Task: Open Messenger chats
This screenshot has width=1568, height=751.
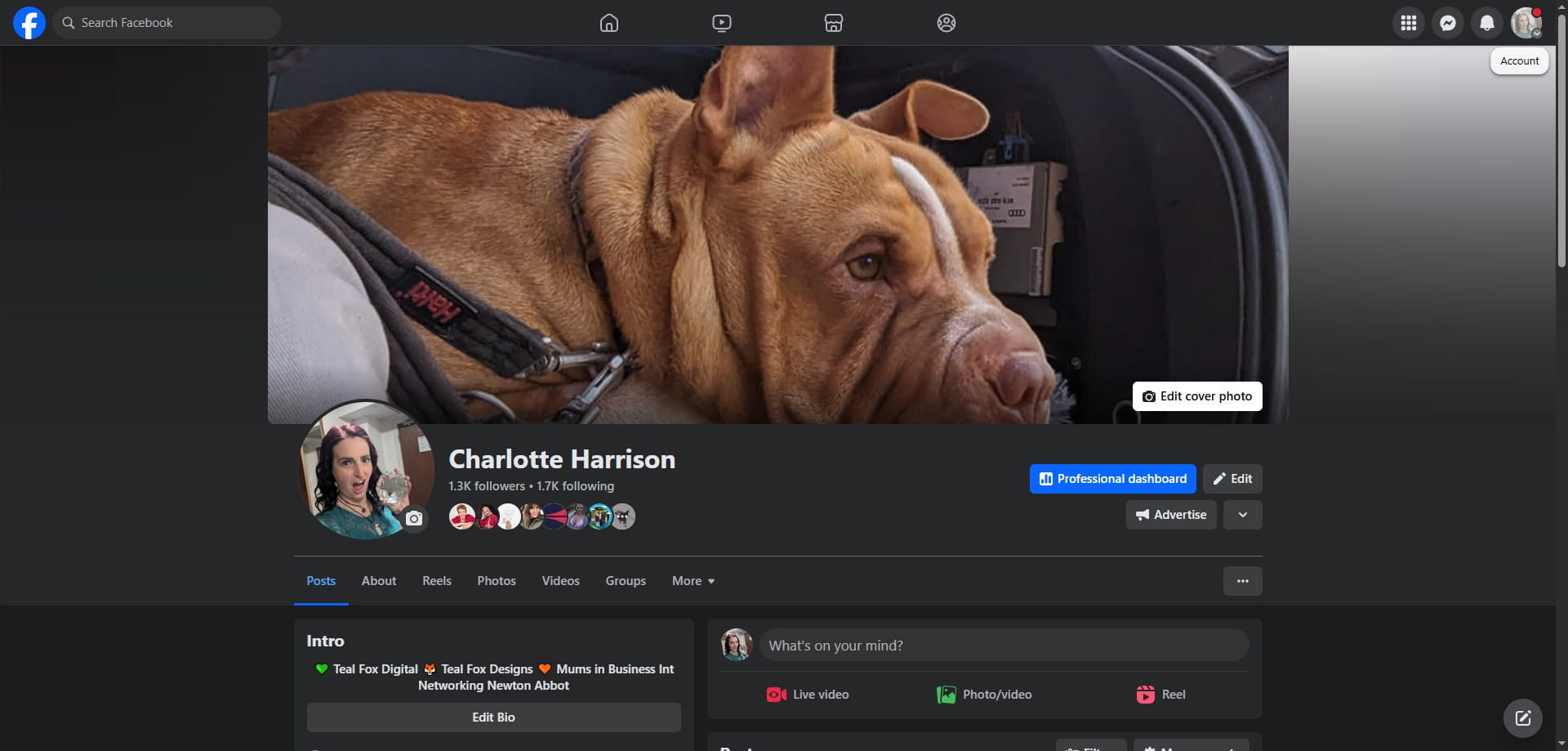Action: [x=1448, y=23]
